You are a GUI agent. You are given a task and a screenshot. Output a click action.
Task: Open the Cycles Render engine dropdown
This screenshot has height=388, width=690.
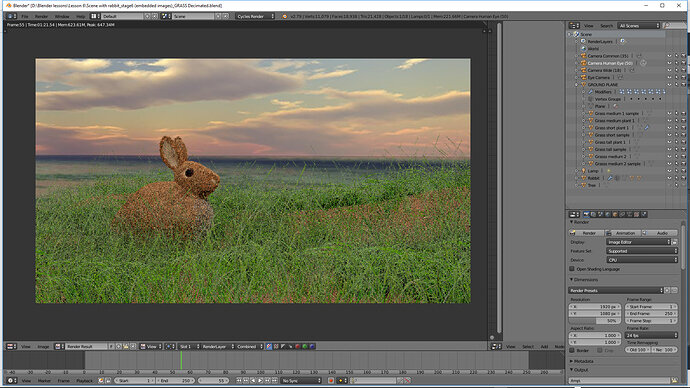[256, 16]
